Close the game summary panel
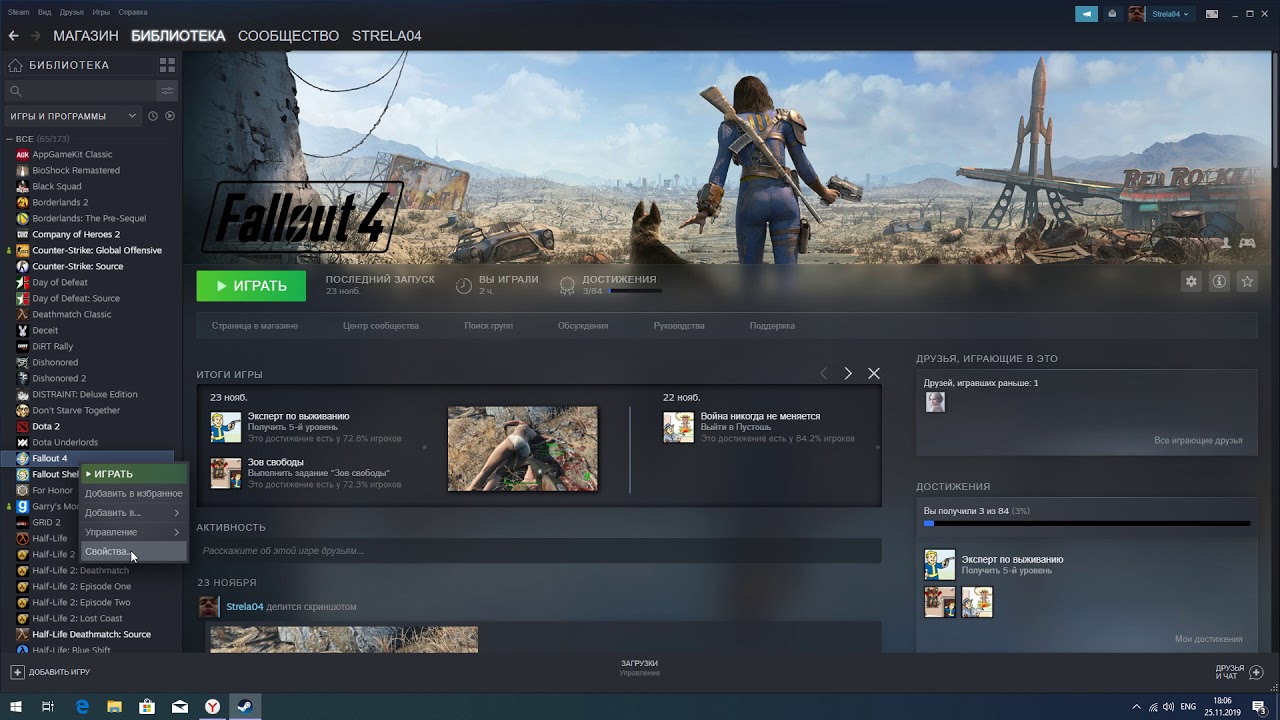Screen dimensions: 1280x720 pyautogui.click(x=874, y=373)
